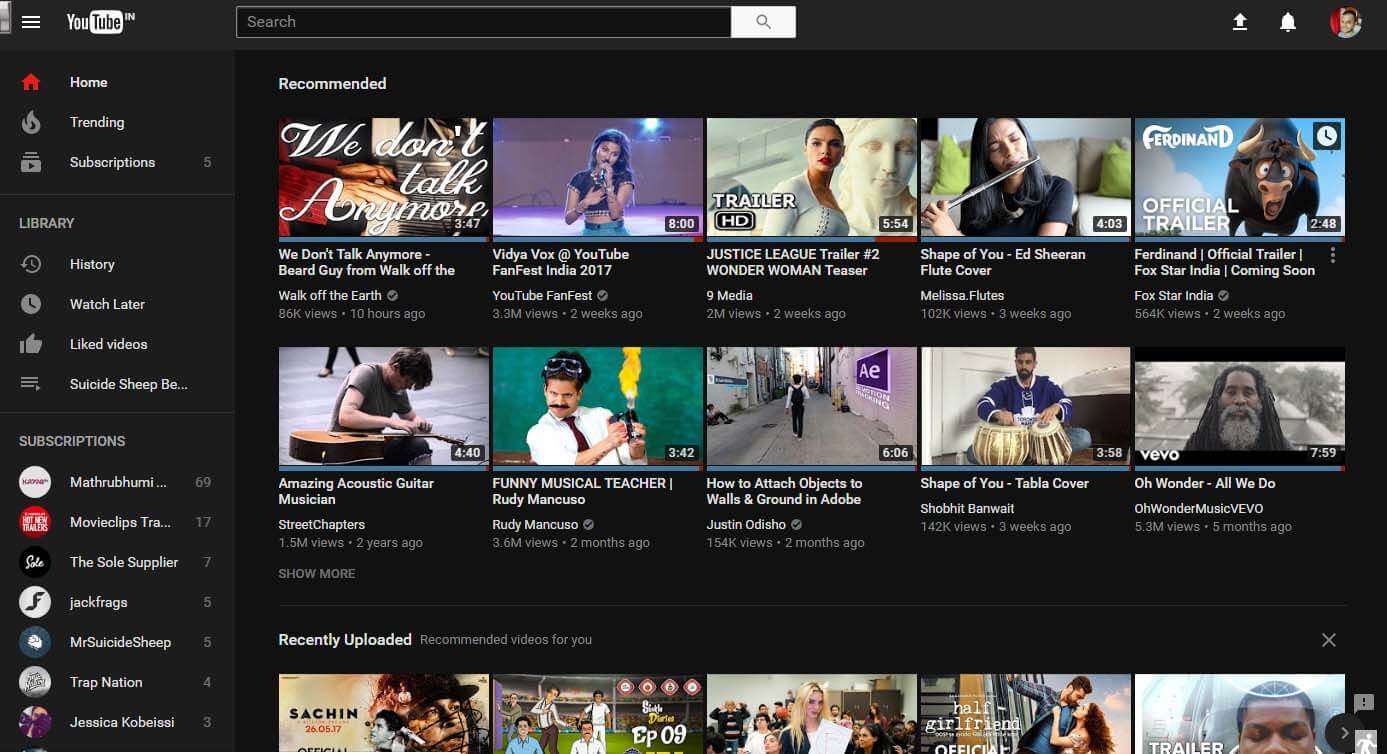The width and height of the screenshot is (1387, 754).
Task: Open the Ferdinand video three-dot options menu
Action: click(x=1332, y=256)
